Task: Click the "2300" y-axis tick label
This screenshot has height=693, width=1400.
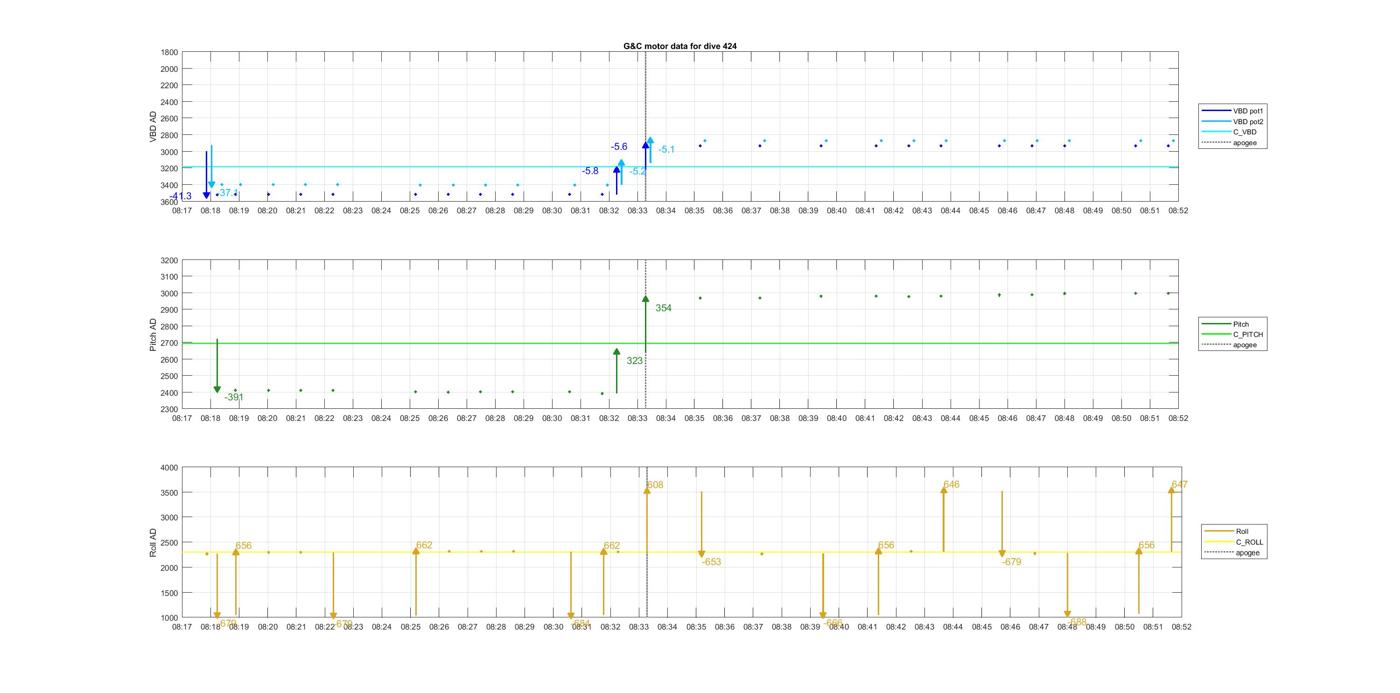Action: tap(169, 410)
